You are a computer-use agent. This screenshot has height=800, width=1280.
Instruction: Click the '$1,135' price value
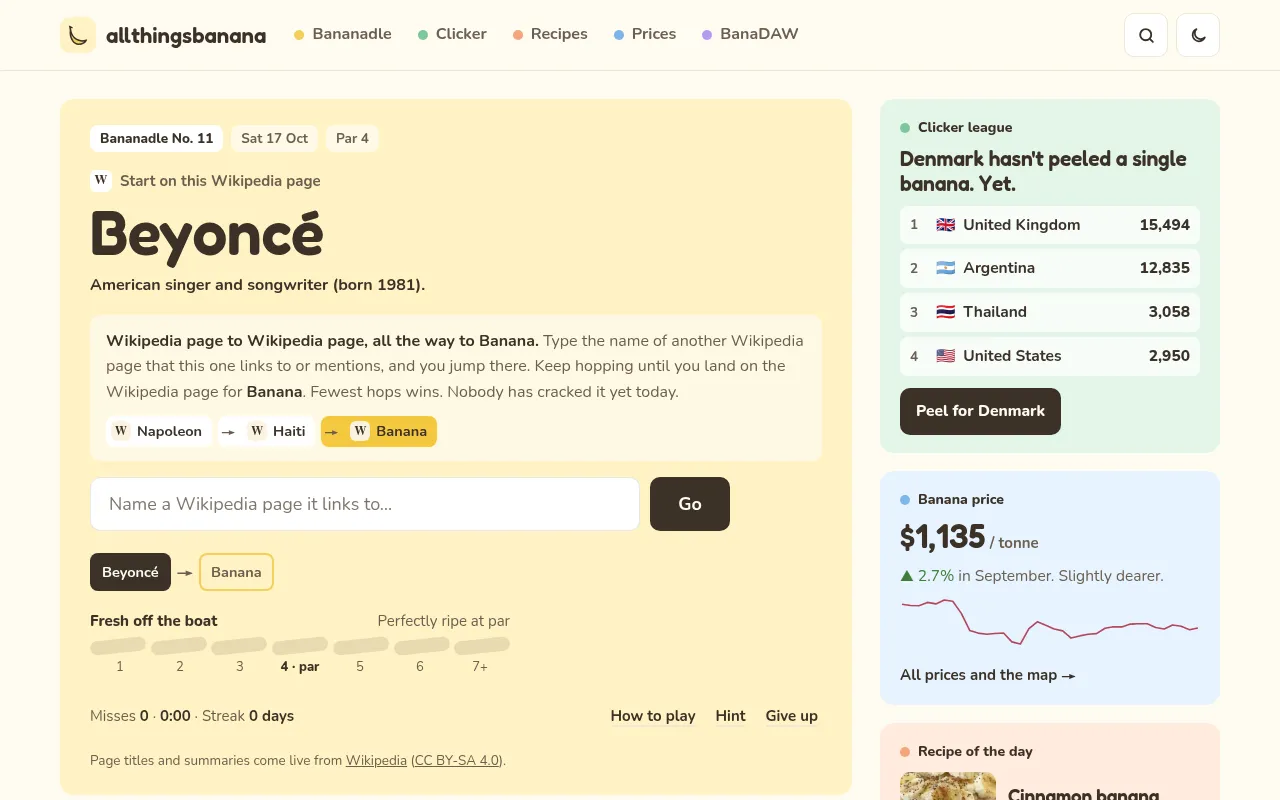(943, 538)
